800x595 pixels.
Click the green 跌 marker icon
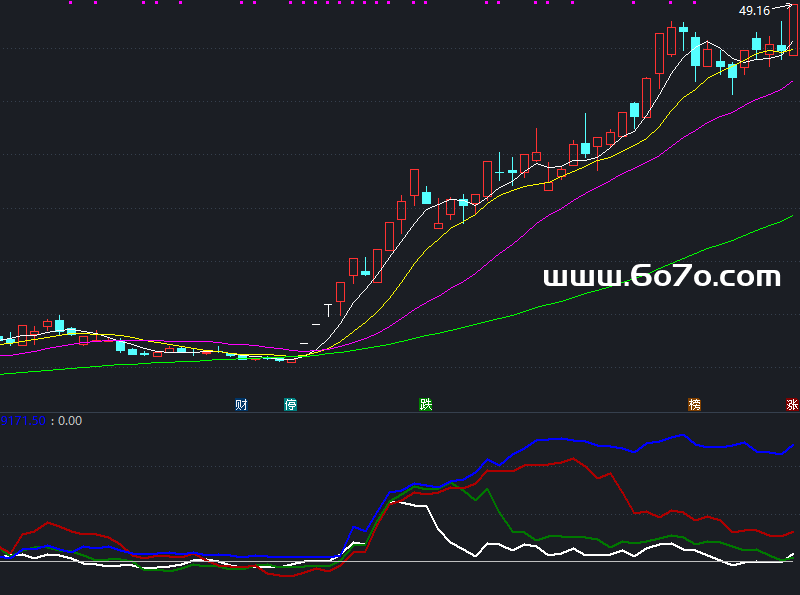[x=426, y=405]
